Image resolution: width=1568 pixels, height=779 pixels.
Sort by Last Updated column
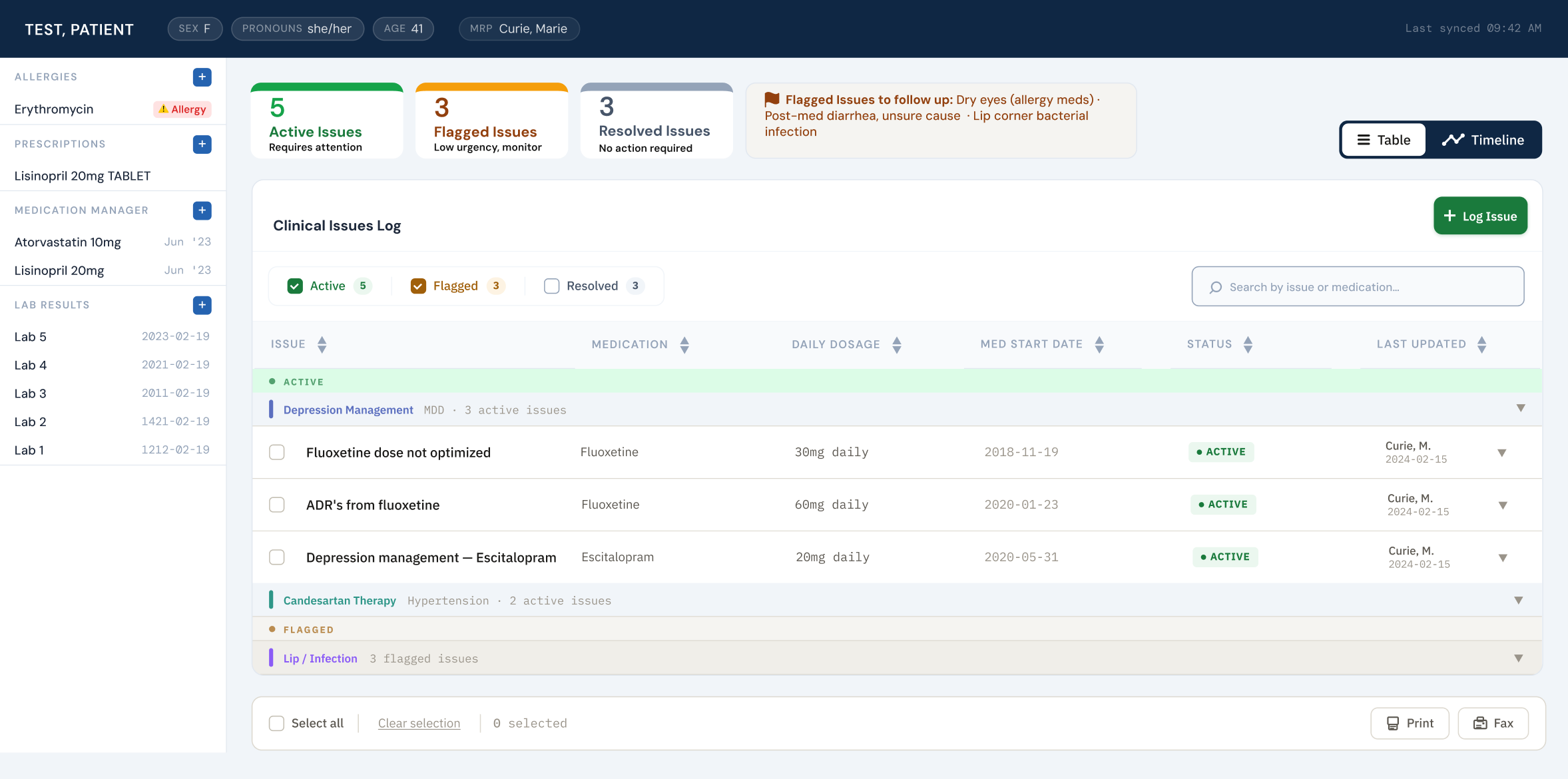click(x=1481, y=344)
